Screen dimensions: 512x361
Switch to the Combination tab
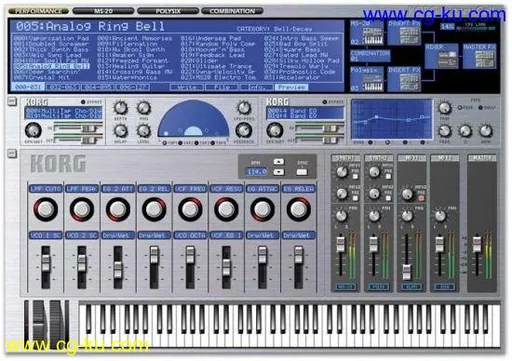(x=232, y=11)
